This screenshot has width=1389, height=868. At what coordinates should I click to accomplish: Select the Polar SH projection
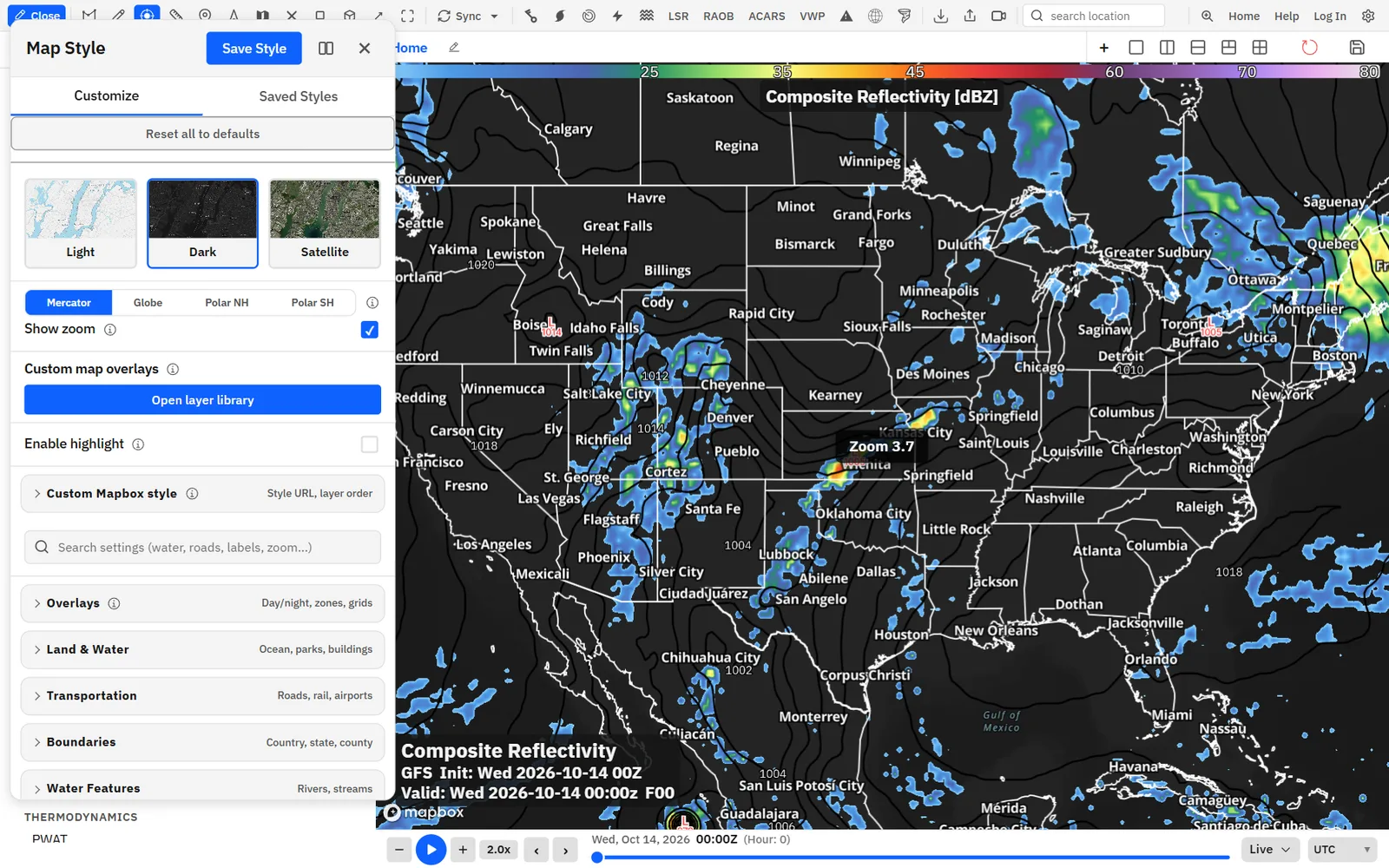(x=313, y=302)
